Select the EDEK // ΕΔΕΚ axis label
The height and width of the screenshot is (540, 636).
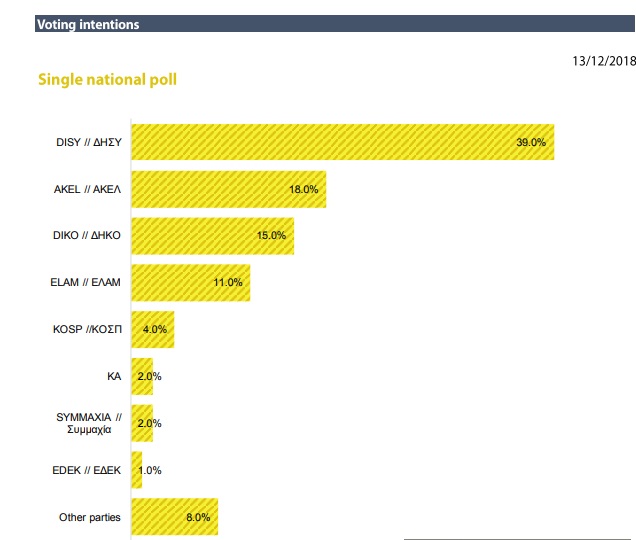88,470
